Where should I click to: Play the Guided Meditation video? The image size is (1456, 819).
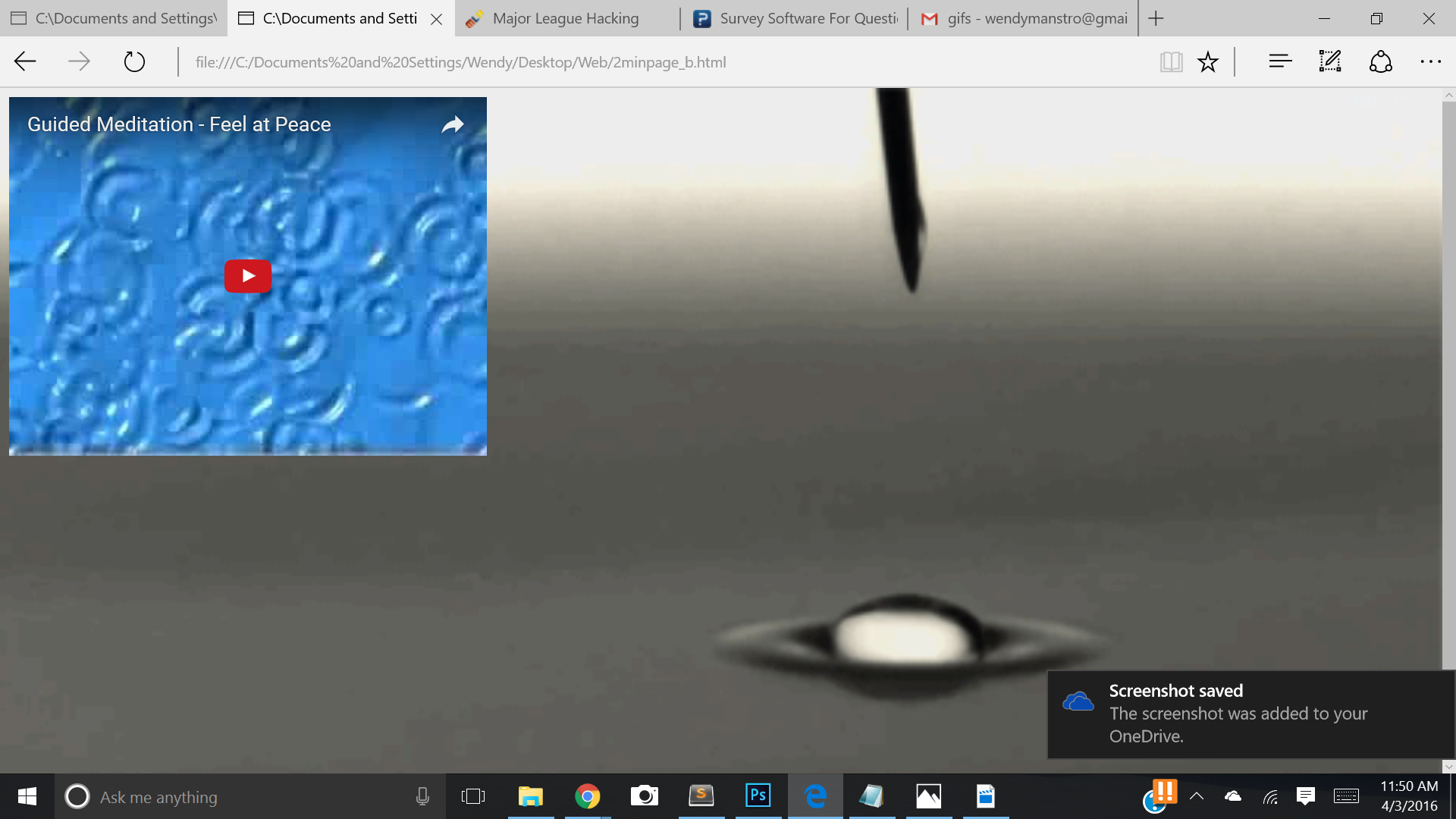click(x=247, y=276)
